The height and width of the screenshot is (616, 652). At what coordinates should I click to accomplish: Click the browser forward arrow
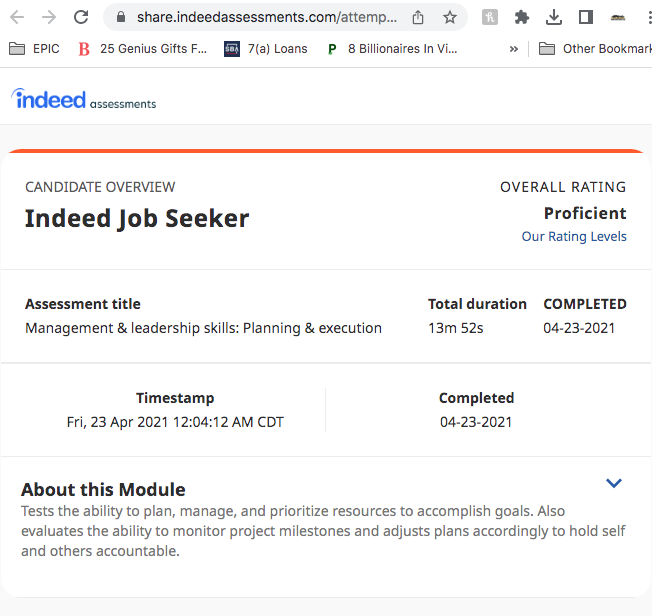49,17
